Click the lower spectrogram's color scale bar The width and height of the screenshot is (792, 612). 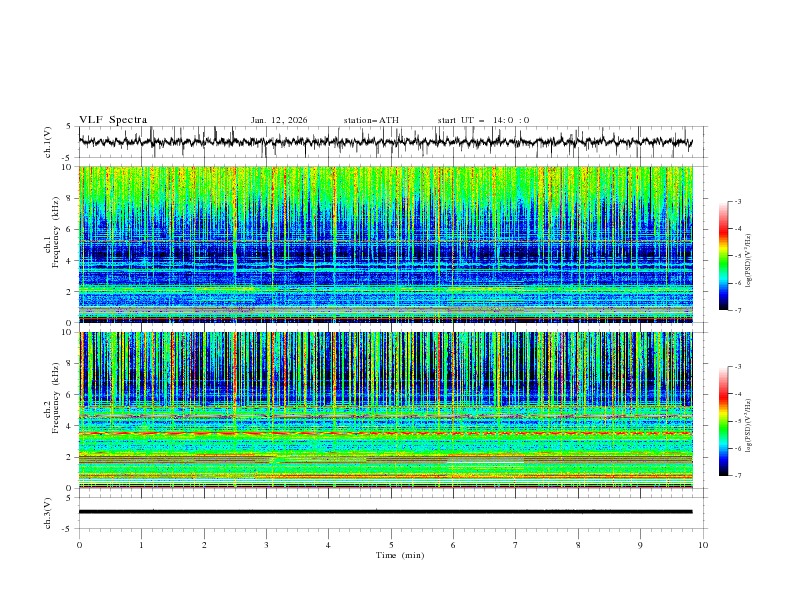(x=723, y=420)
